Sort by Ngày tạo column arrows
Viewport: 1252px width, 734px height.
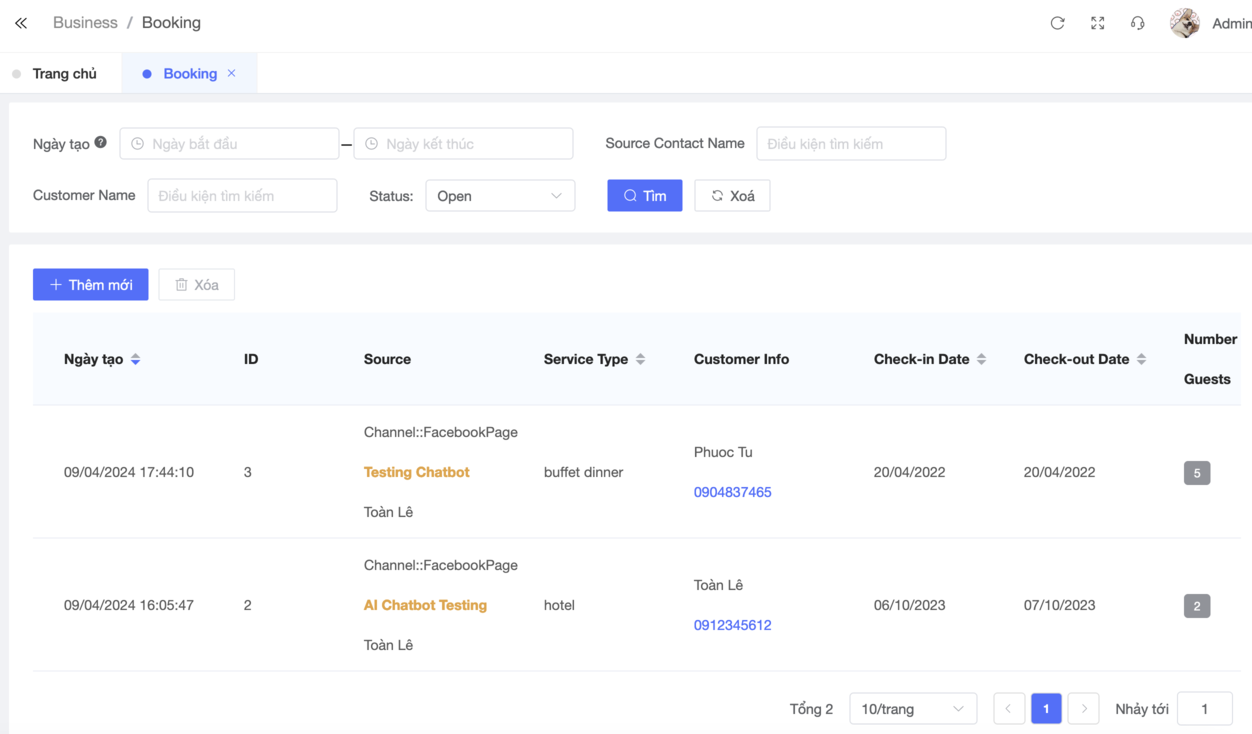pos(136,359)
